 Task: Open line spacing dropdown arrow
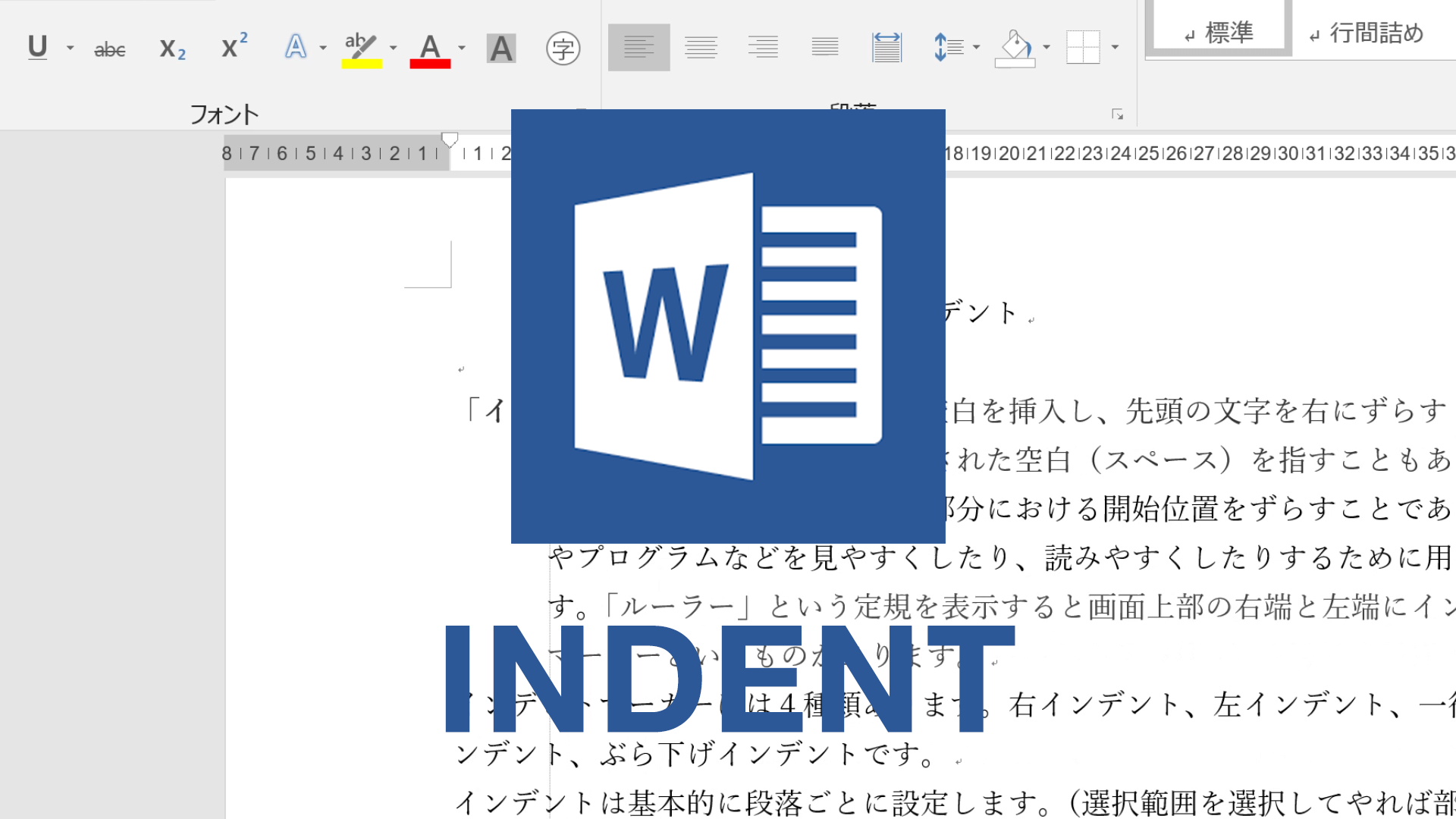click(976, 47)
